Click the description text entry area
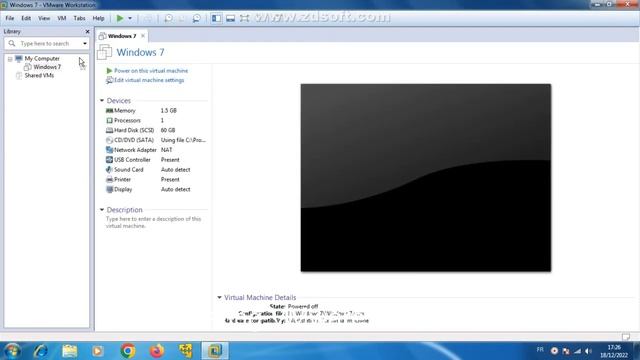The image size is (640, 360). coord(153,222)
